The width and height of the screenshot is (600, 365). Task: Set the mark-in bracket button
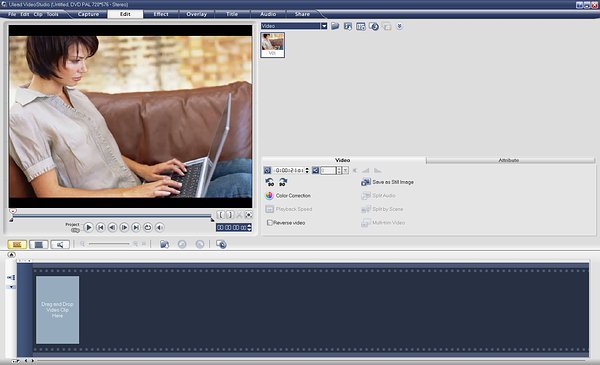[220, 215]
